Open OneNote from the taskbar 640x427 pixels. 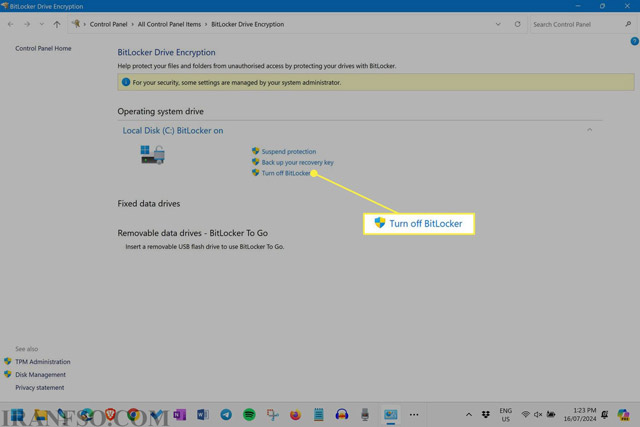180,415
